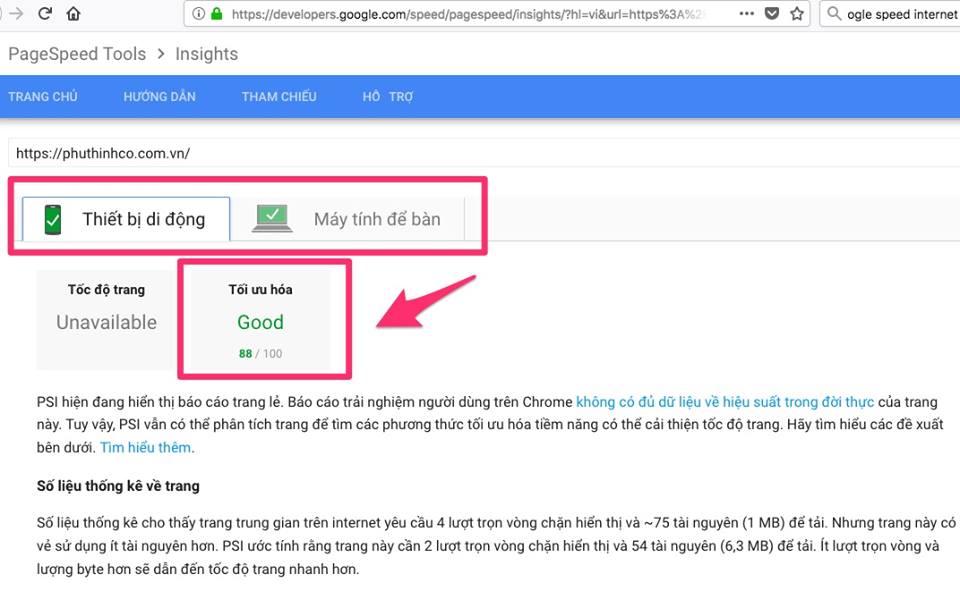Viewport: 960px width, 591px height.
Task: Save page to Pocket icon
Action: [x=772, y=13]
